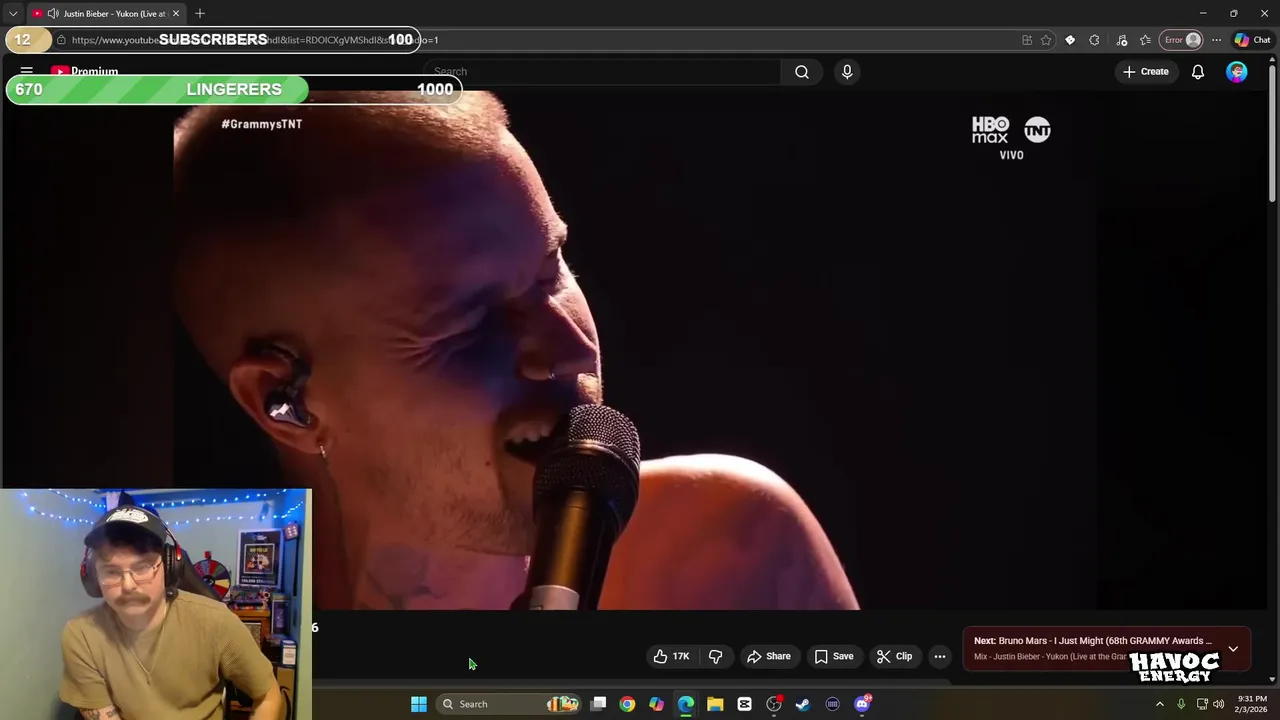
Task: Show hidden system tray icons
Action: pos(1160,704)
